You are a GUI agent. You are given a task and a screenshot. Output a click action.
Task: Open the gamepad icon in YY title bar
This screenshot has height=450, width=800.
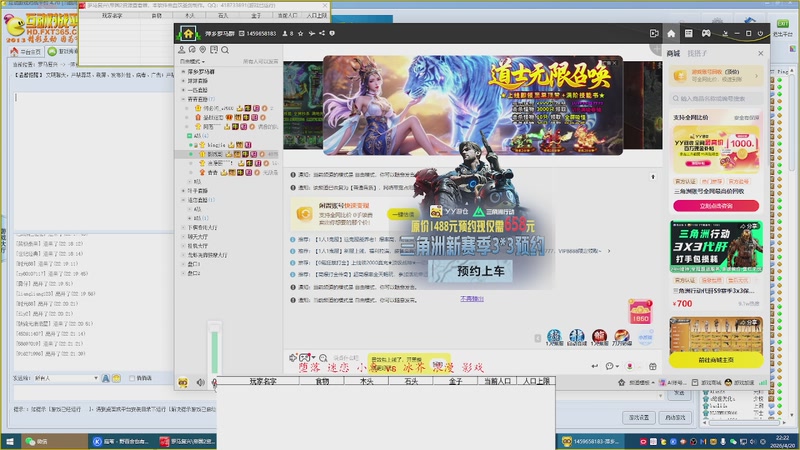click(706, 34)
